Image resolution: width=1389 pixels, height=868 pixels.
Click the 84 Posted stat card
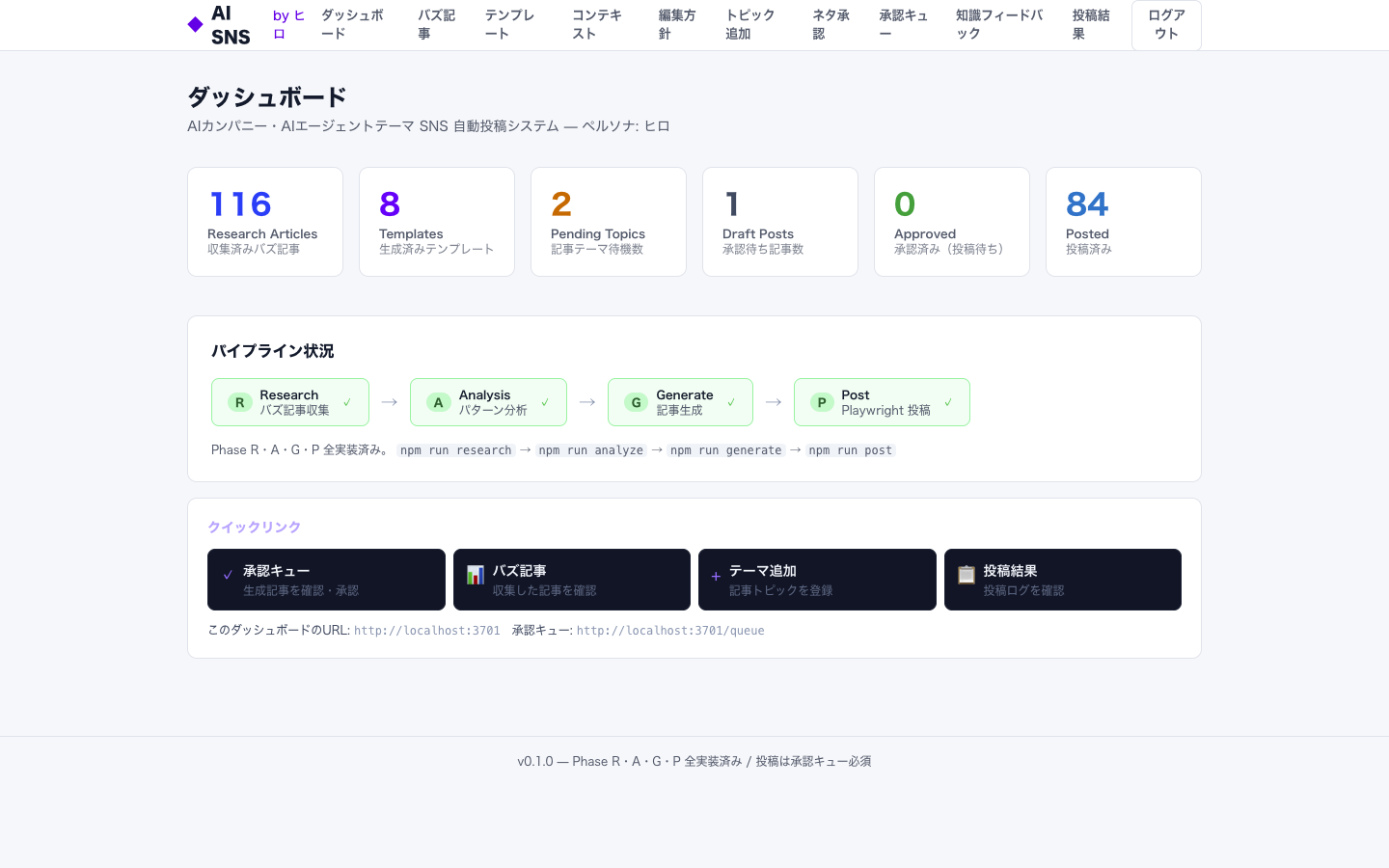(1124, 222)
